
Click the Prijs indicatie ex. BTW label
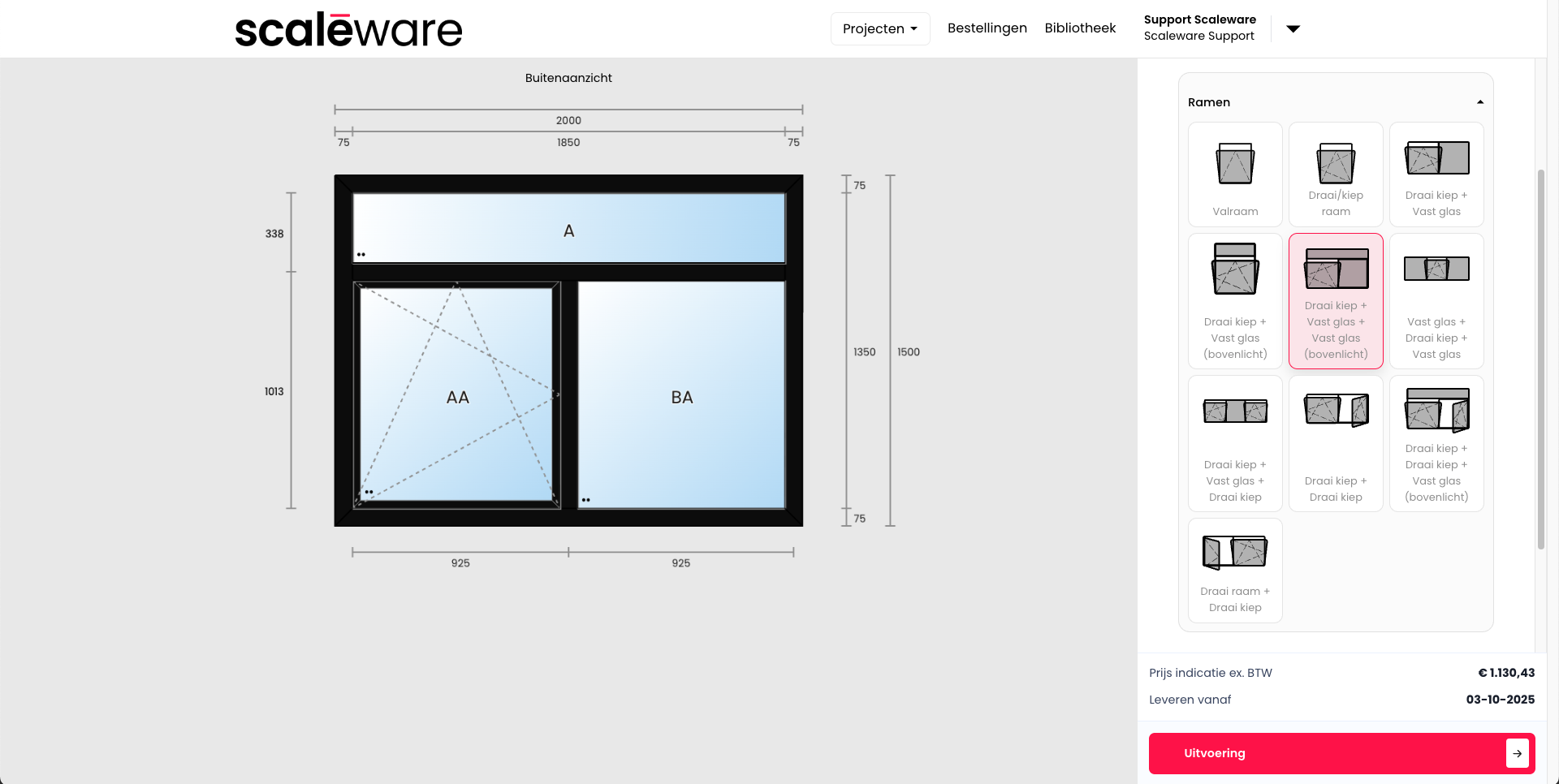click(1211, 673)
